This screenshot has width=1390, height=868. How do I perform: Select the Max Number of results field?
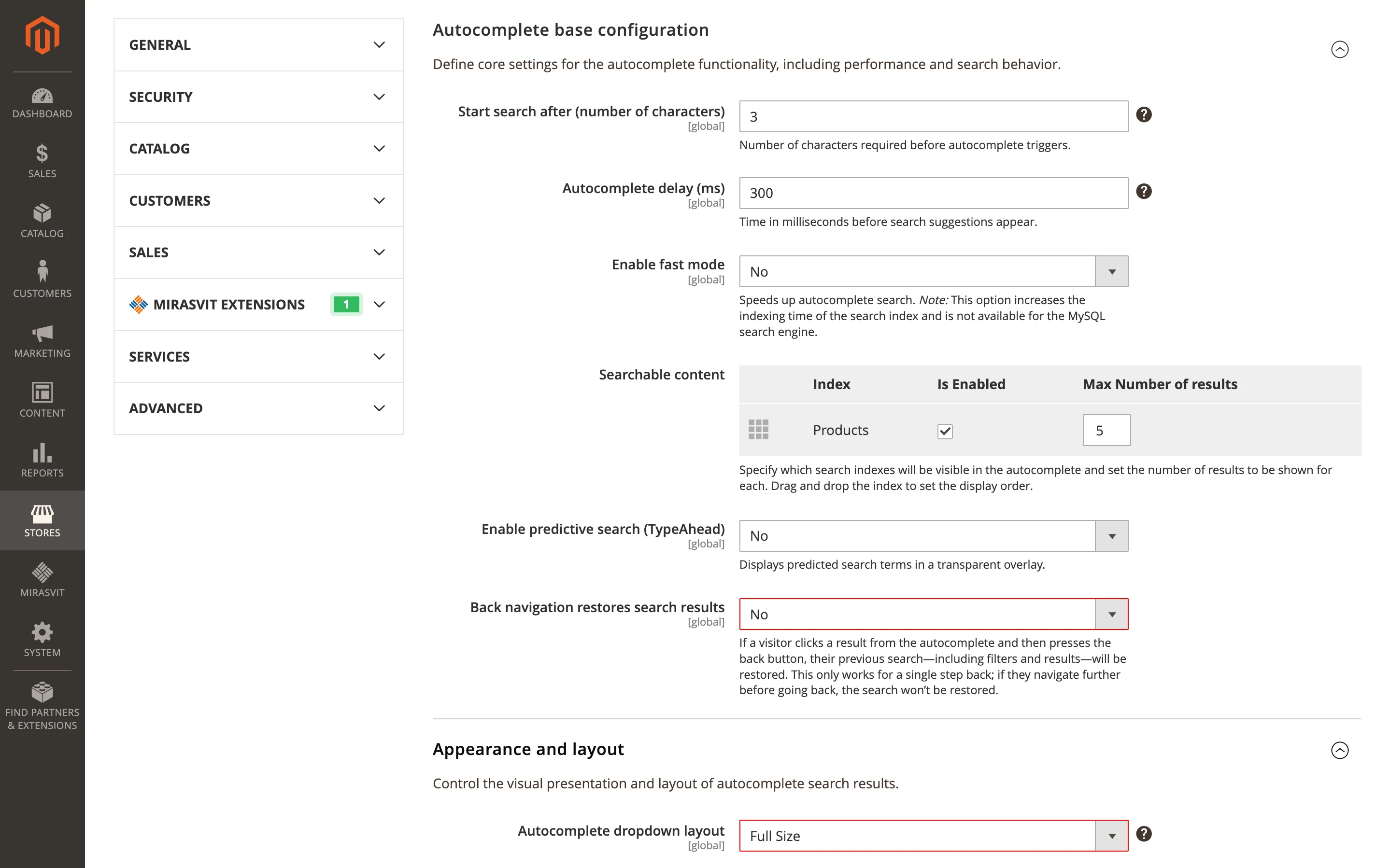pyautogui.click(x=1106, y=429)
